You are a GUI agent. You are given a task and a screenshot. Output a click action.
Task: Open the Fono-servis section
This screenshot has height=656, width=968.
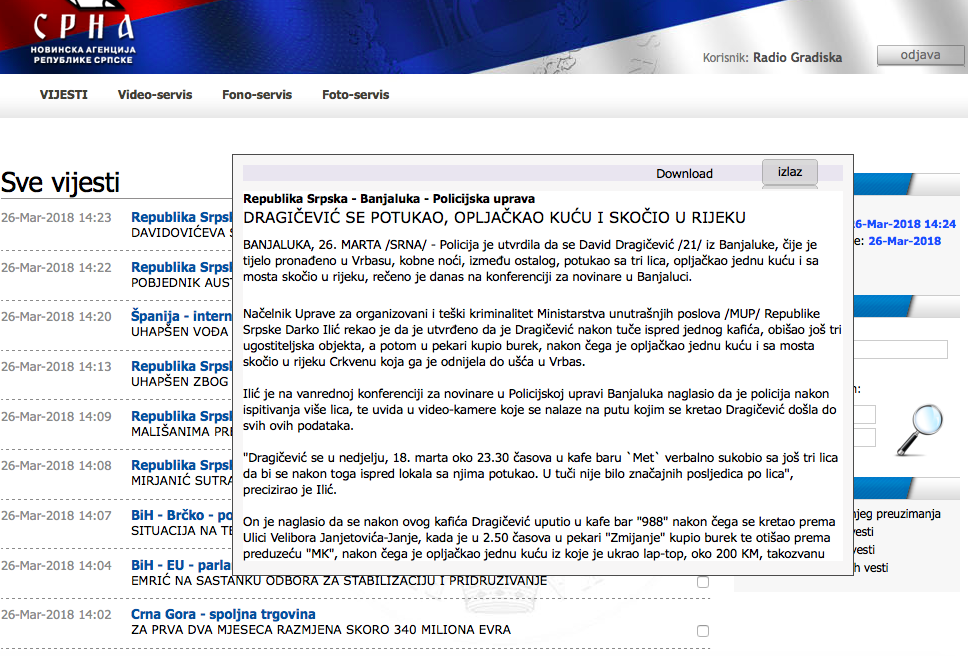click(x=257, y=95)
